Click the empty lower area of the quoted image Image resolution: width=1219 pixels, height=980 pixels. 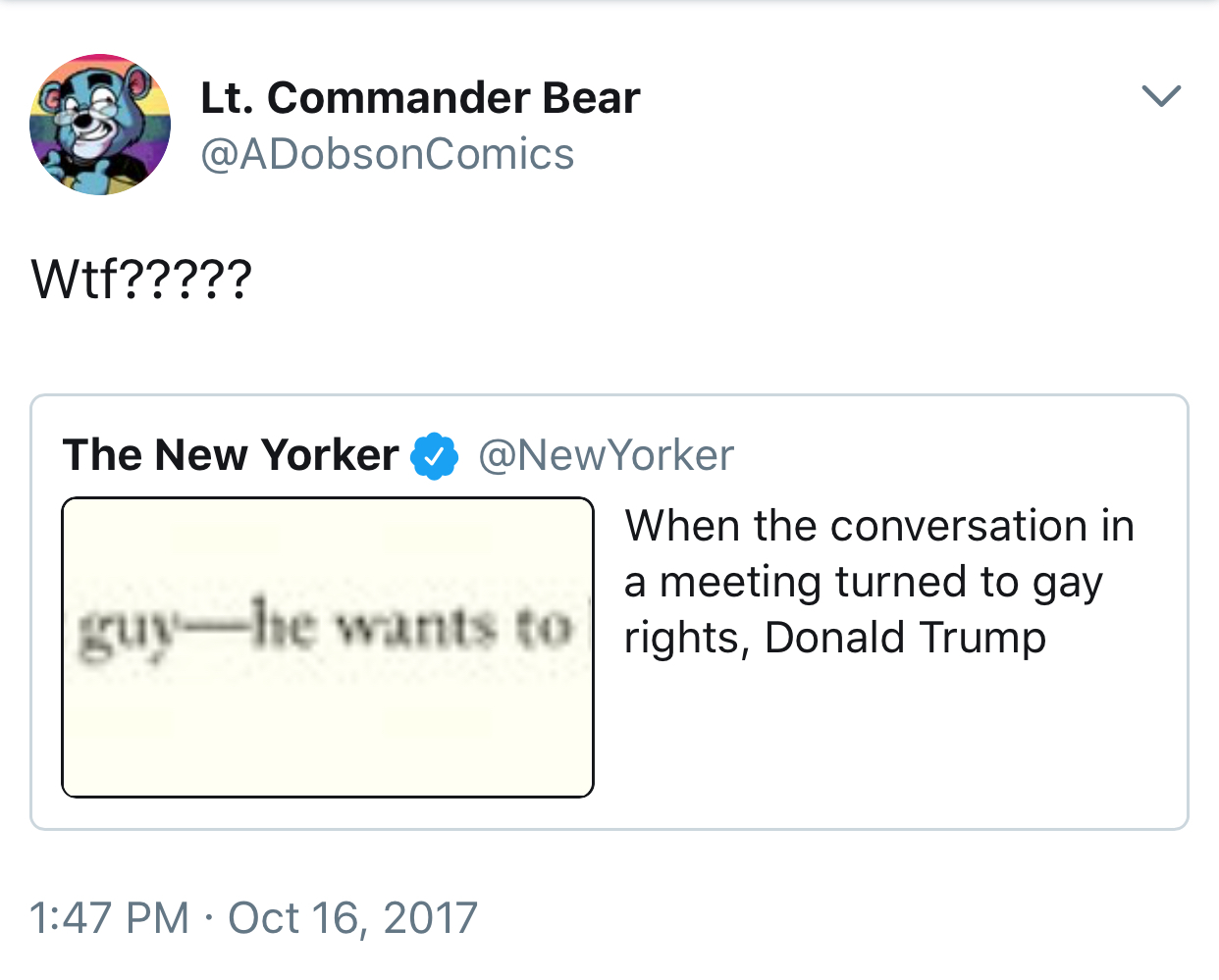point(328,736)
